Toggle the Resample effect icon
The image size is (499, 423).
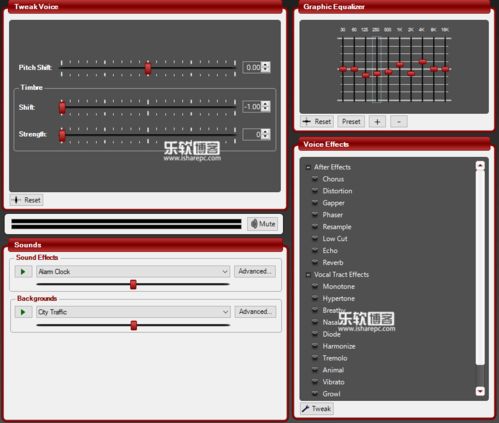point(315,227)
